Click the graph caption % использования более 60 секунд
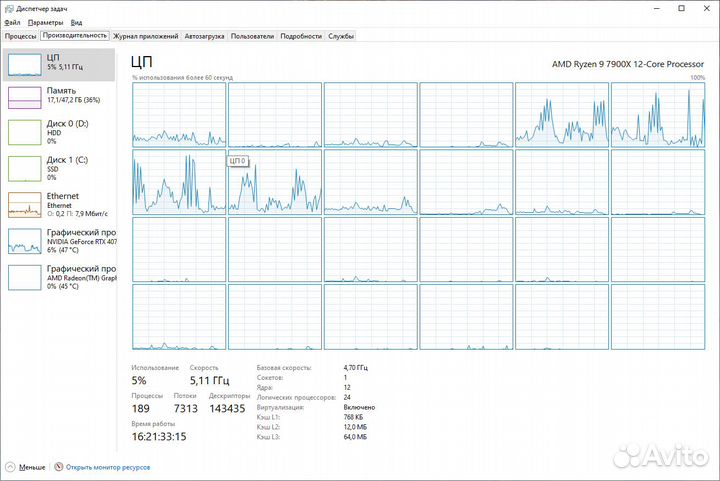The image size is (720, 481). pyautogui.click(x=182, y=78)
